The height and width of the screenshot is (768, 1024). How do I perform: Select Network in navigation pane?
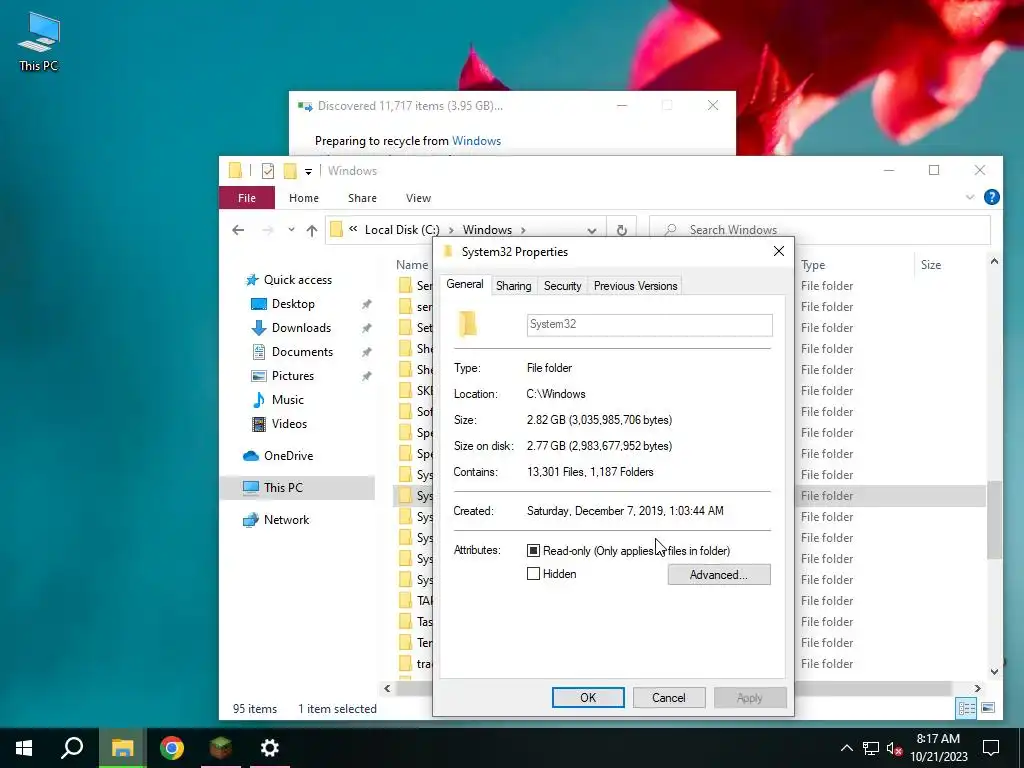[286, 520]
